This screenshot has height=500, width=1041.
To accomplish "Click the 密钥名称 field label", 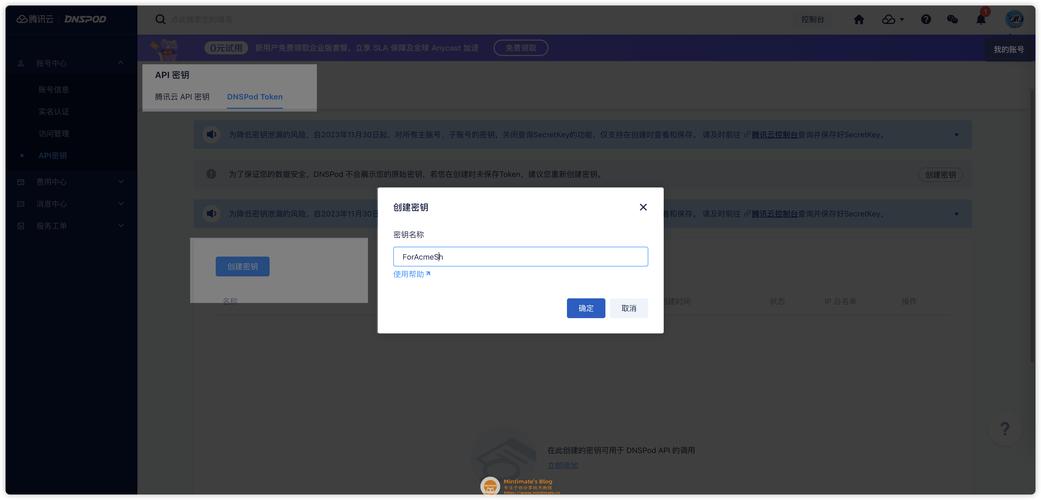I will coord(409,234).
